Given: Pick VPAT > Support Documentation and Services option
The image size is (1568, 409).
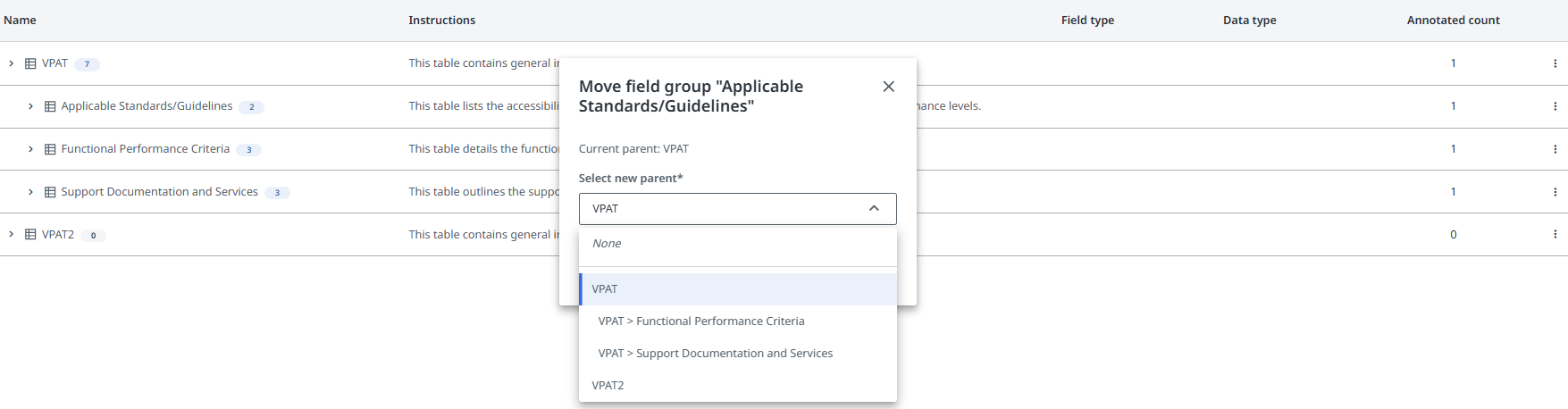Looking at the screenshot, I should pyautogui.click(x=715, y=354).
